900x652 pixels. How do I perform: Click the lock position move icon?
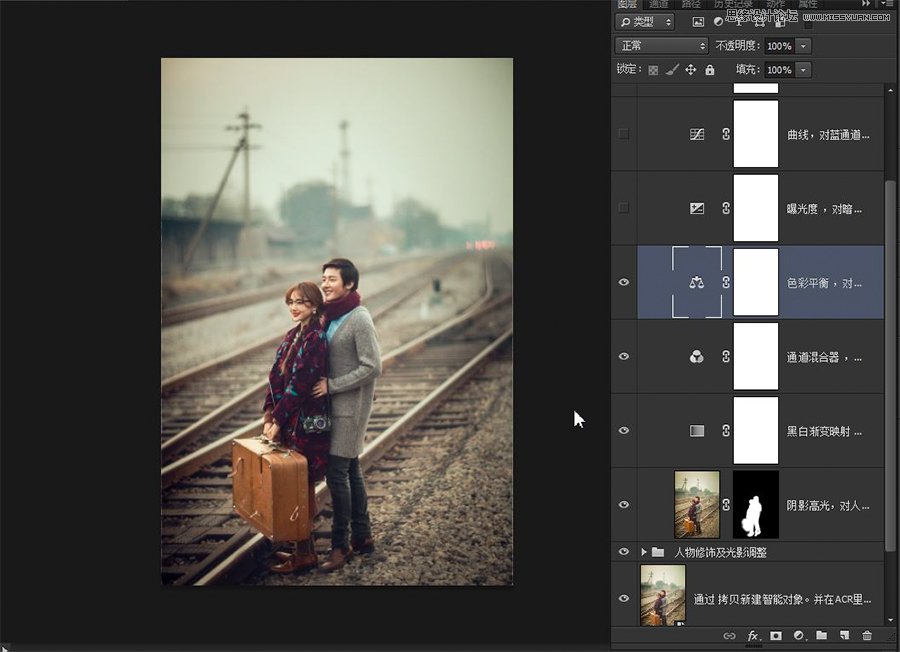coord(690,71)
